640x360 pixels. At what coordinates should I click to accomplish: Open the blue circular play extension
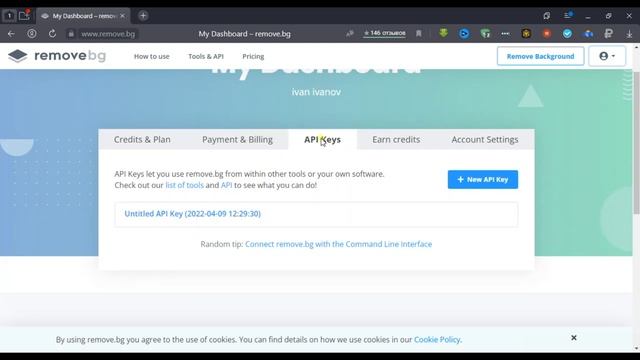click(x=464, y=34)
